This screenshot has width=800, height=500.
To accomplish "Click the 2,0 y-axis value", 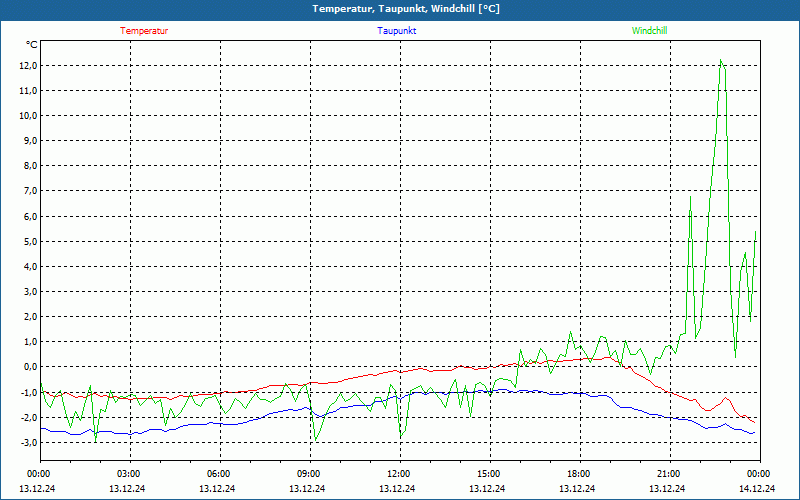I will [x=30, y=317].
